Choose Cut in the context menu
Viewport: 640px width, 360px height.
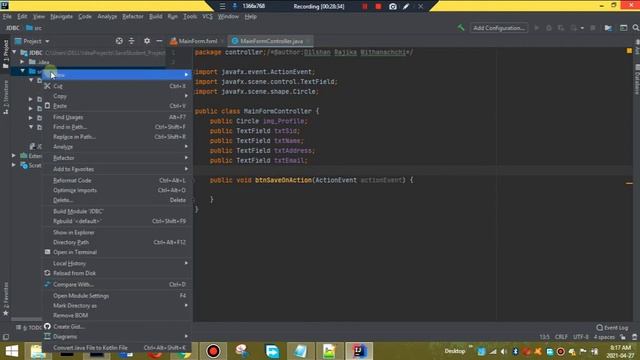pyautogui.click(x=118, y=86)
